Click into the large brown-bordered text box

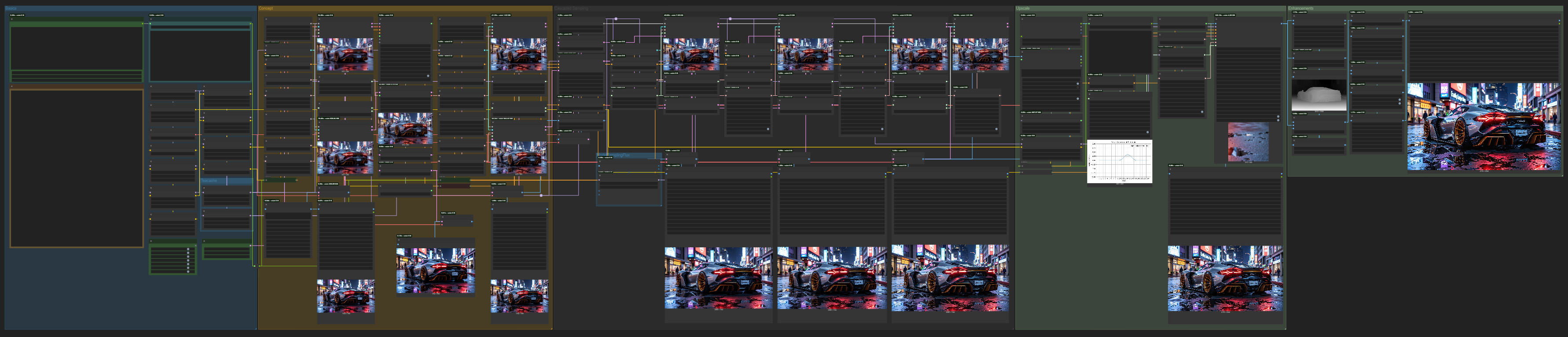76,169
